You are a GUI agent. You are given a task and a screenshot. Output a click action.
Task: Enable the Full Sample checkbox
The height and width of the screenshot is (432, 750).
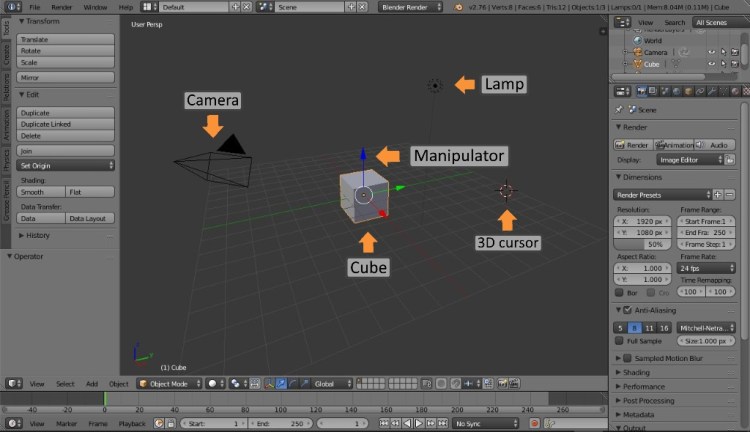(619, 341)
